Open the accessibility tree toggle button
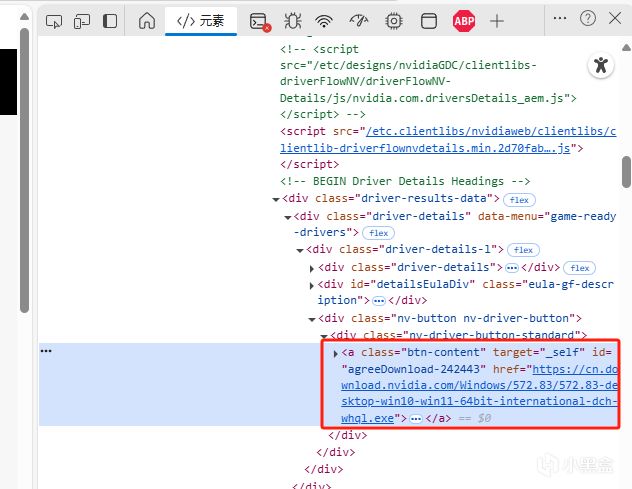Viewport: 632px width, 489px height. (x=601, y=65)
